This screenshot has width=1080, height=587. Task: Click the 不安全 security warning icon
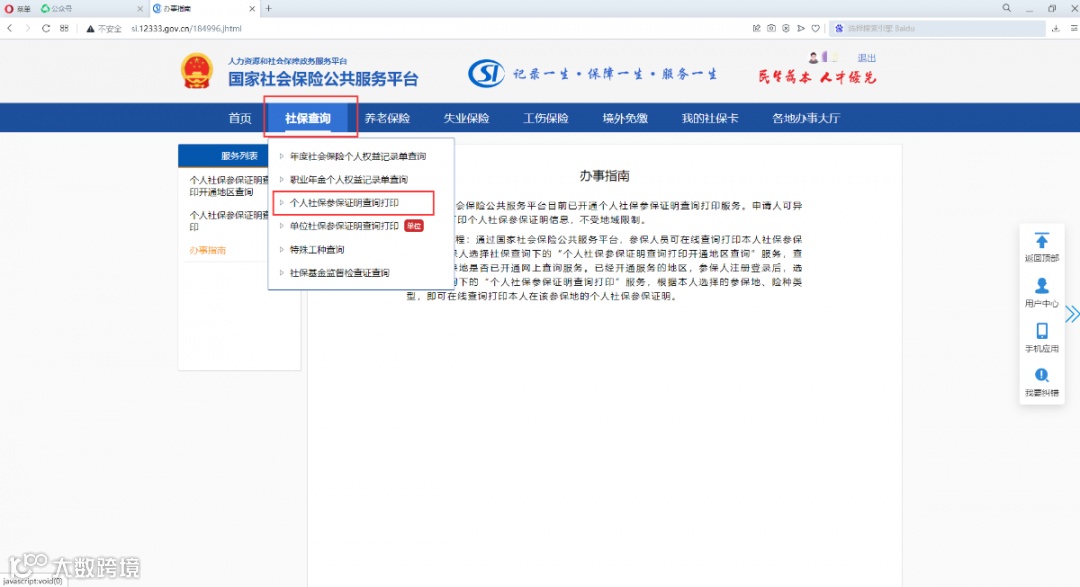90,29
